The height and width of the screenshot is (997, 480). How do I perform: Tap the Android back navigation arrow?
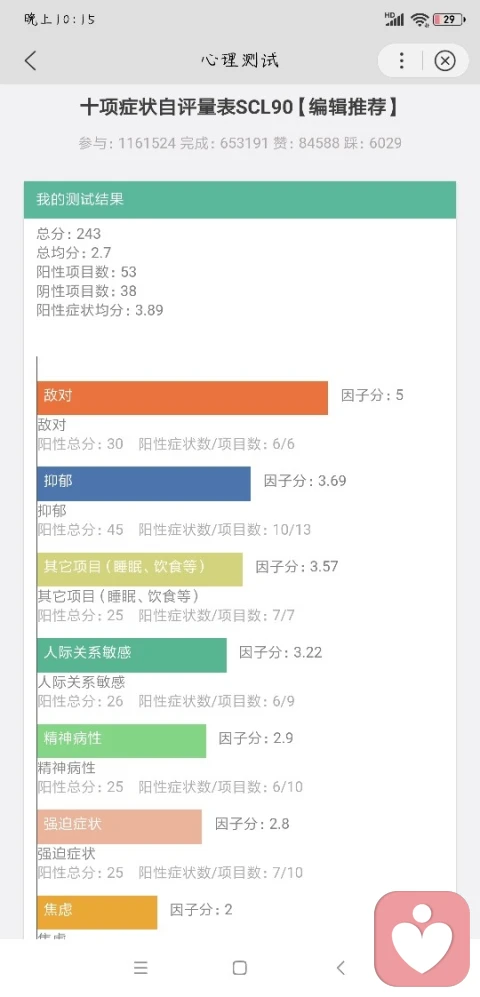(341, 968)
